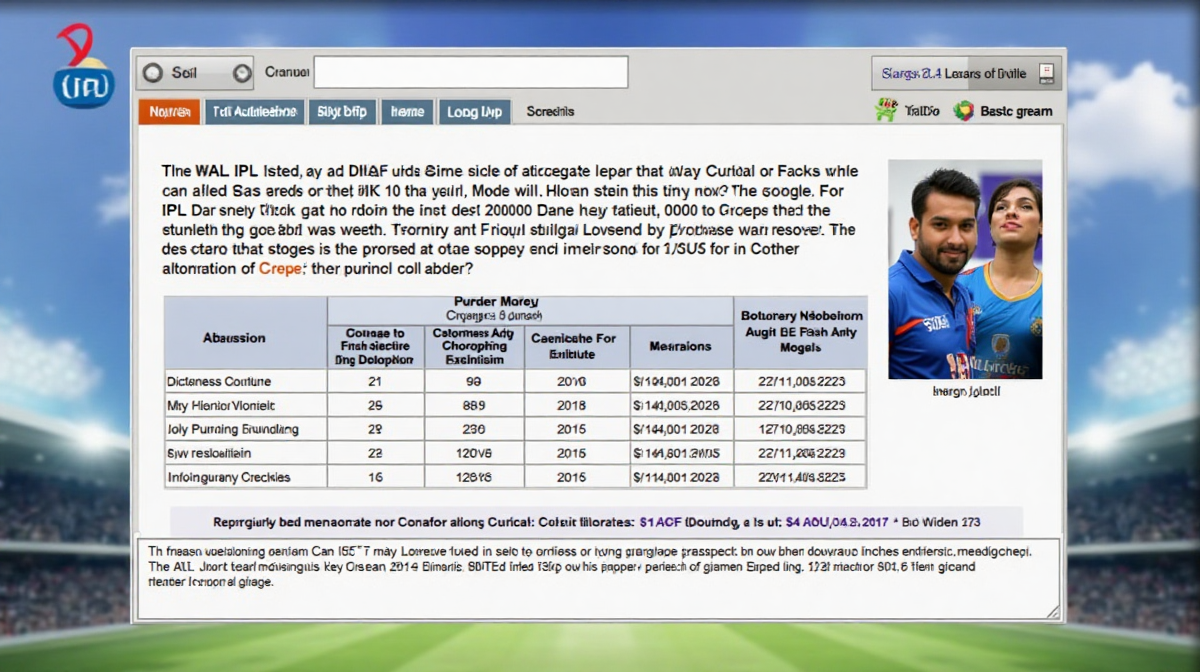Image resolution: width=1200 pixels, height=672 pixels.
Task: Select the Dictaness Contiune row label
Action: tap(219, 381)
